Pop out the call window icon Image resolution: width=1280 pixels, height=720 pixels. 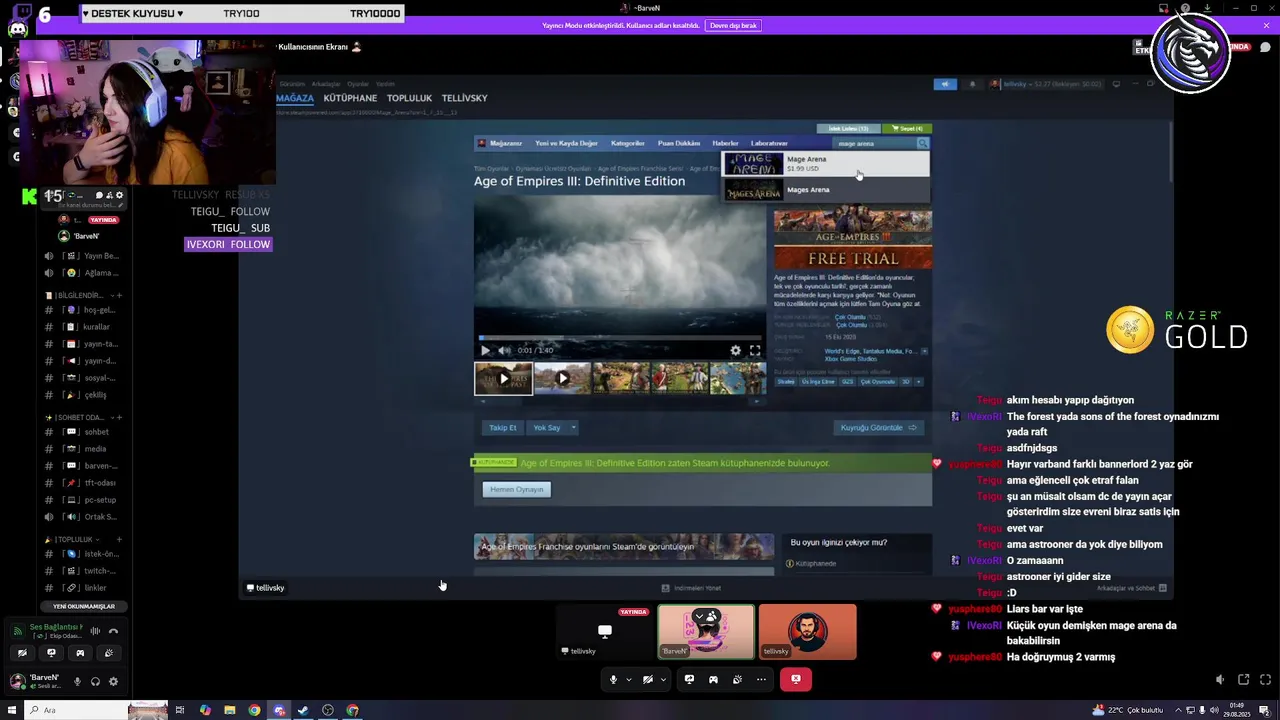click(1243, 680)
